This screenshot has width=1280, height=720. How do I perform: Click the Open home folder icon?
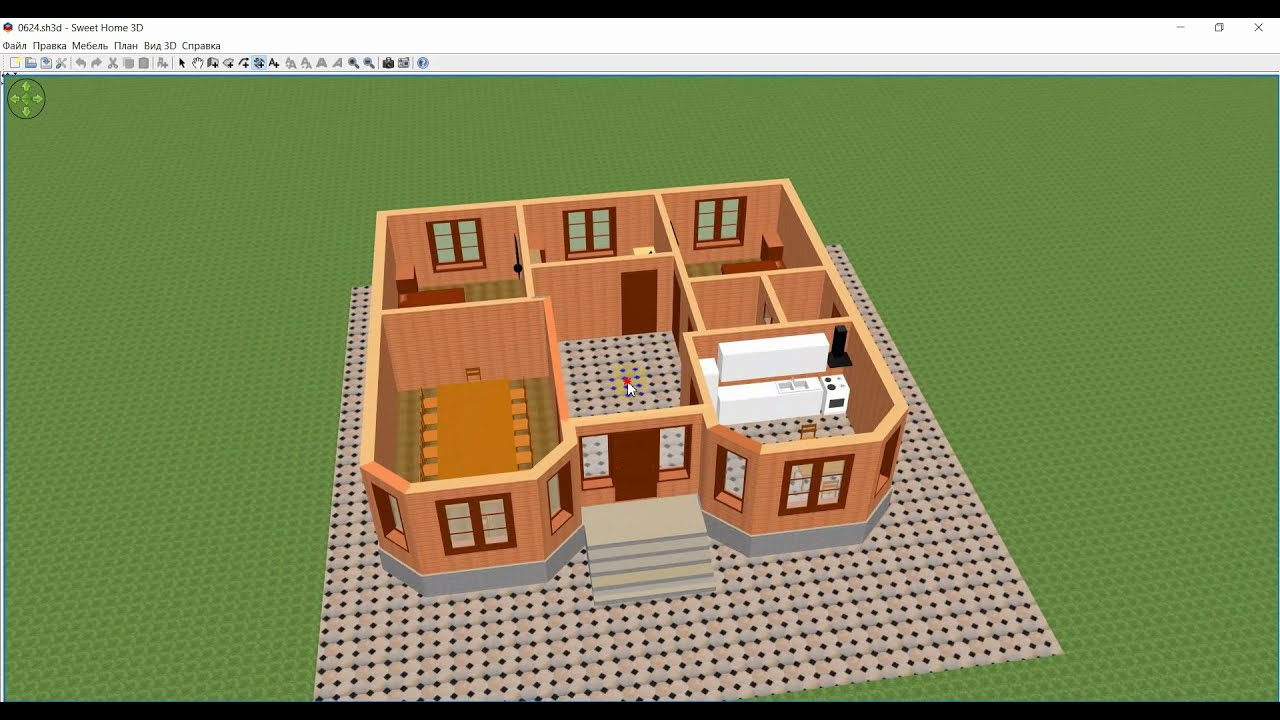[31, 63]
